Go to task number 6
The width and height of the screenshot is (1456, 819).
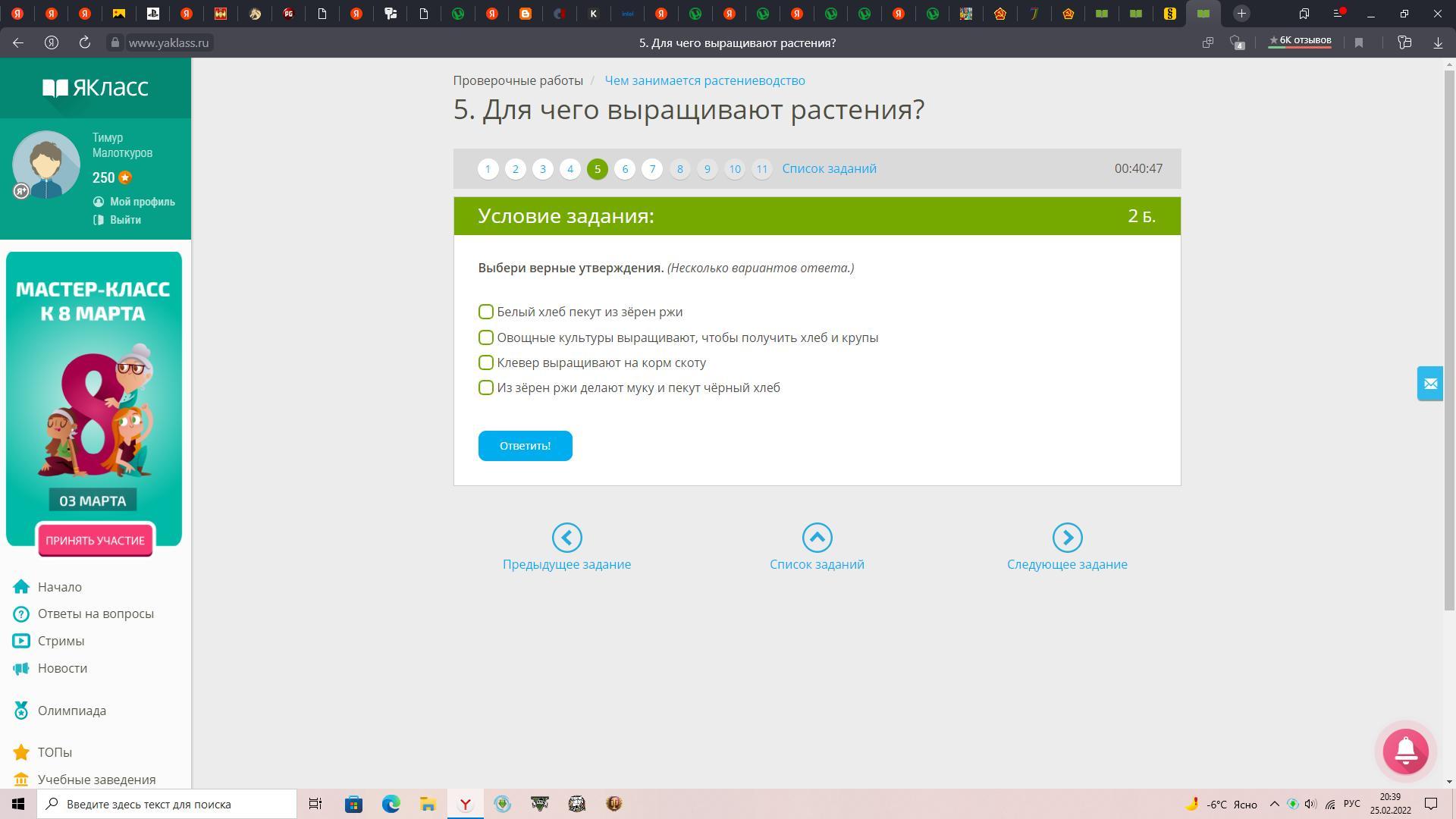click(625, 169)
